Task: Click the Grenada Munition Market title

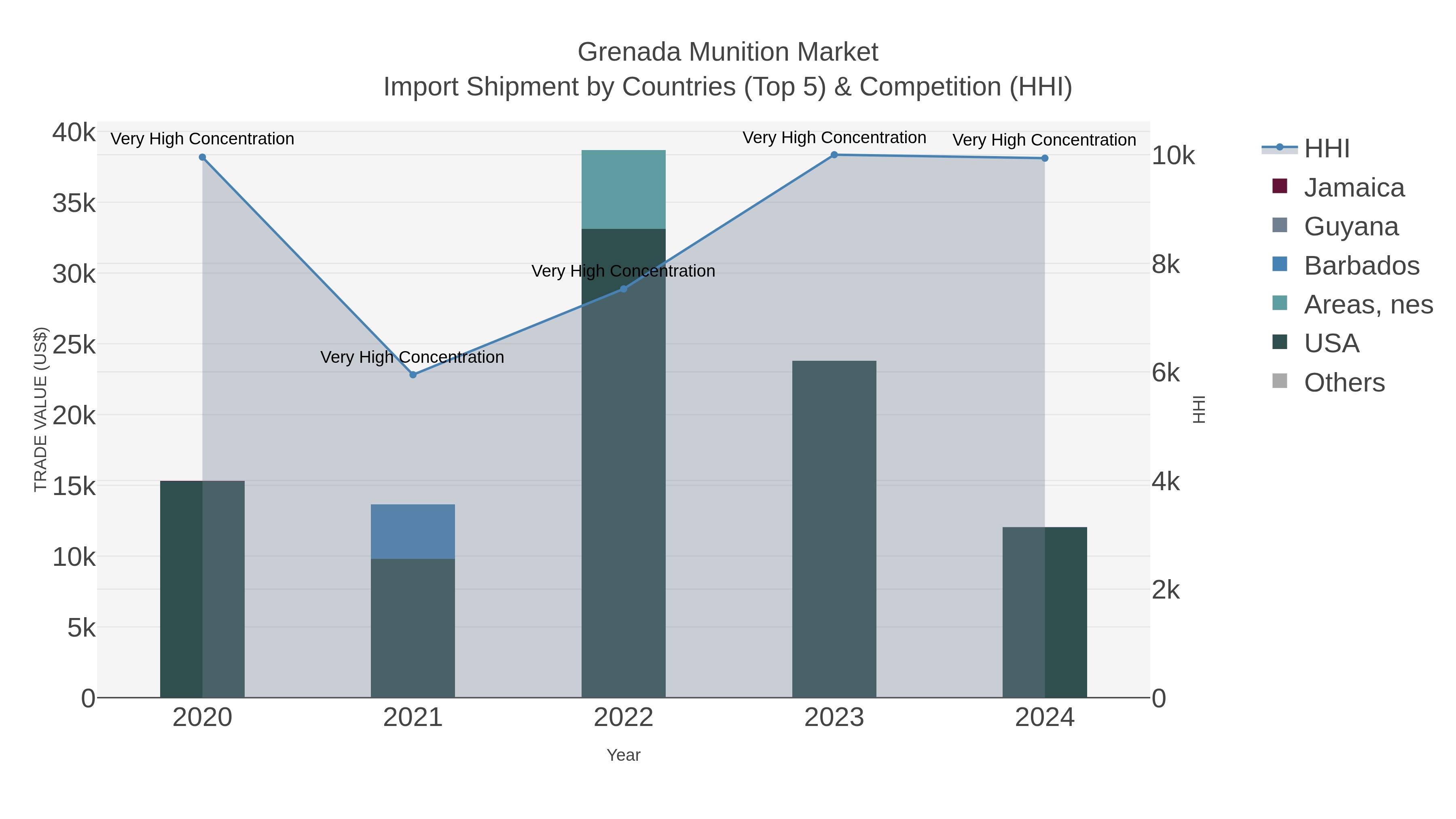Action: point(728,52)
